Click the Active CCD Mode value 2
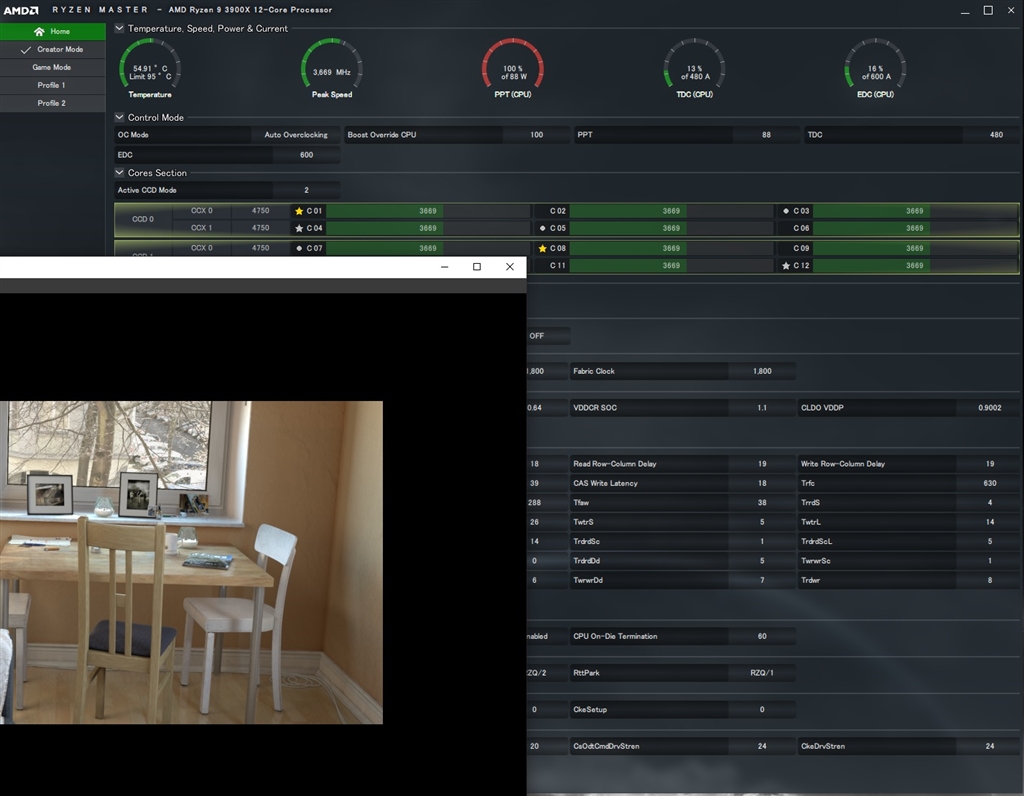Screen dimensions: 1024x796 [x=306, y=190]
